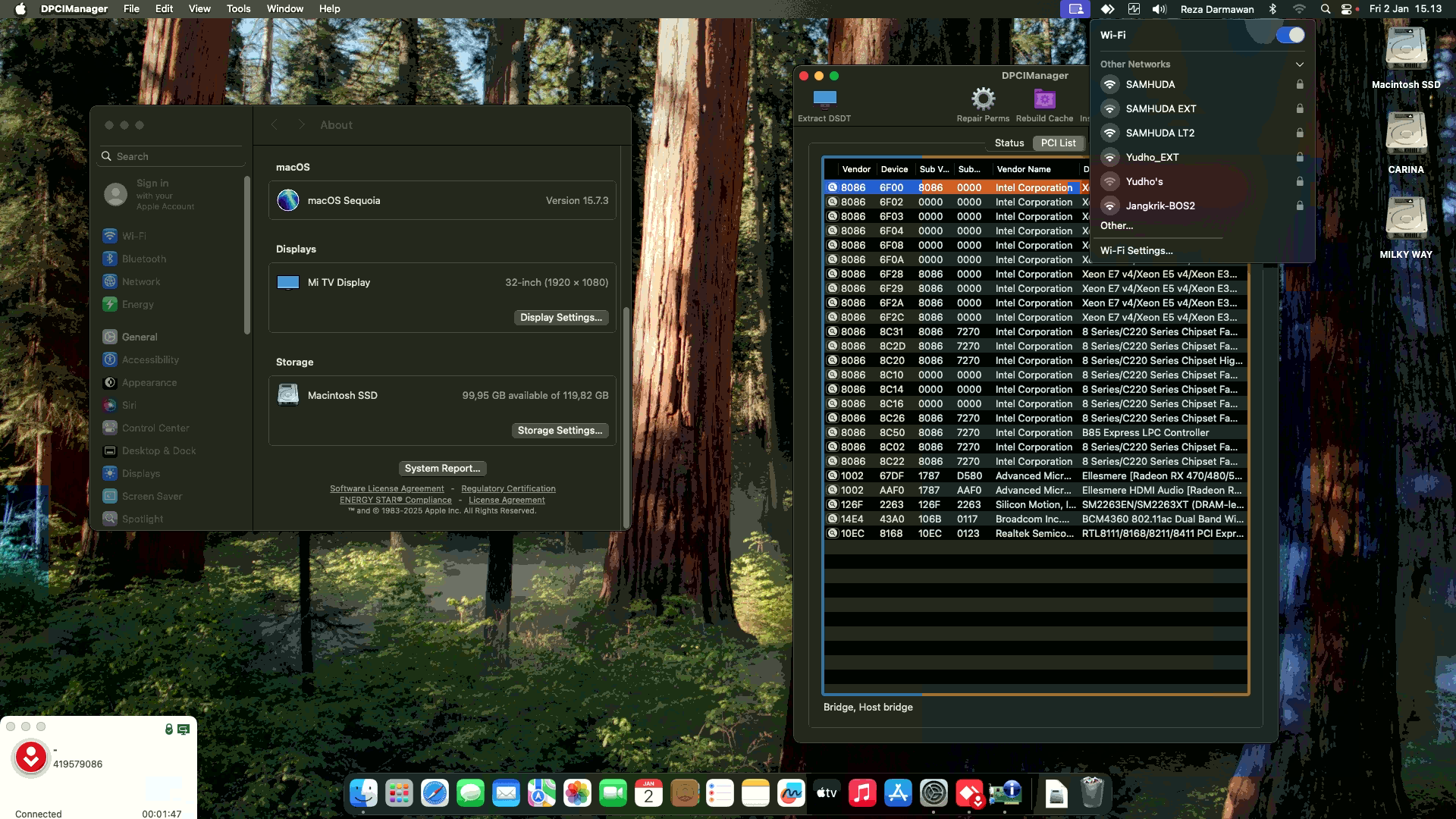Select the PCI List tab
Viewport: 1456px width, 819px height.
1058,143
